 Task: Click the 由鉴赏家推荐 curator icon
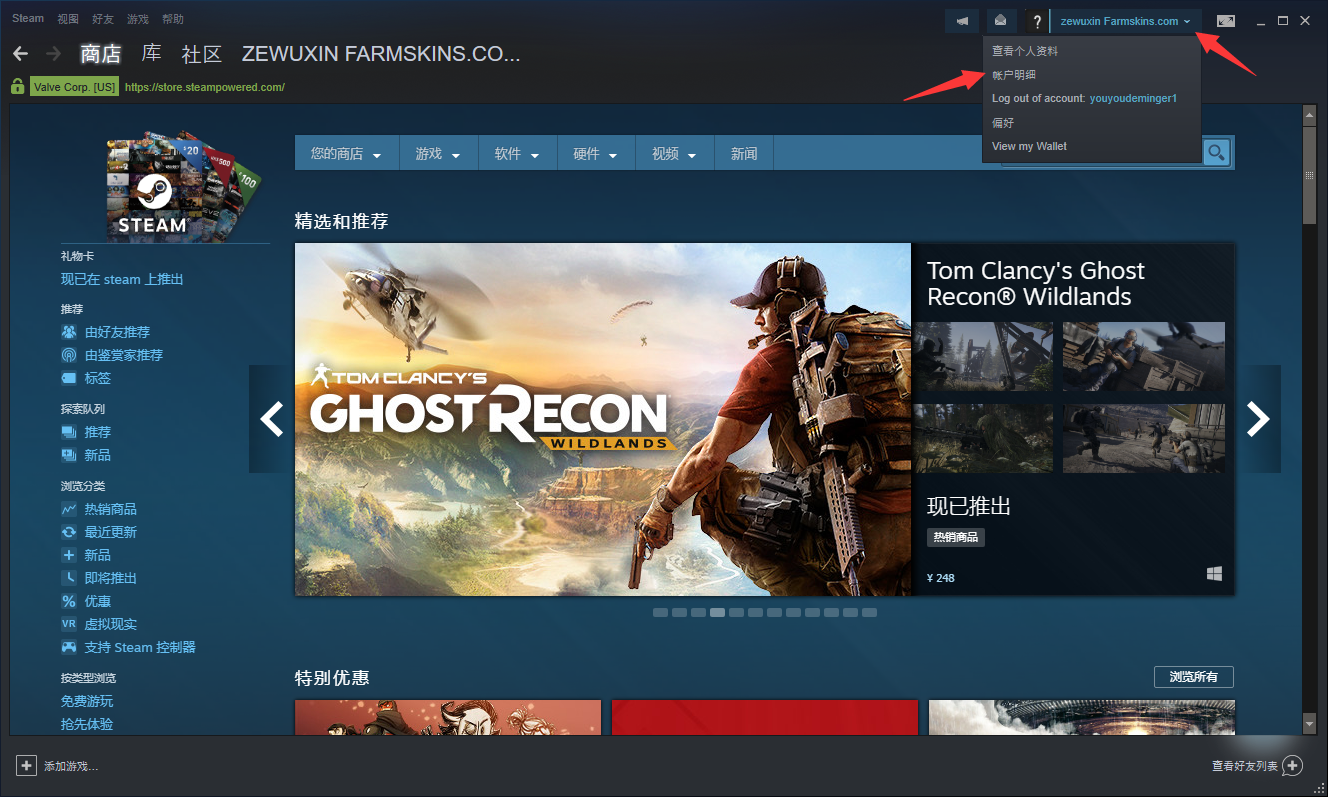(x=69, y=355)
